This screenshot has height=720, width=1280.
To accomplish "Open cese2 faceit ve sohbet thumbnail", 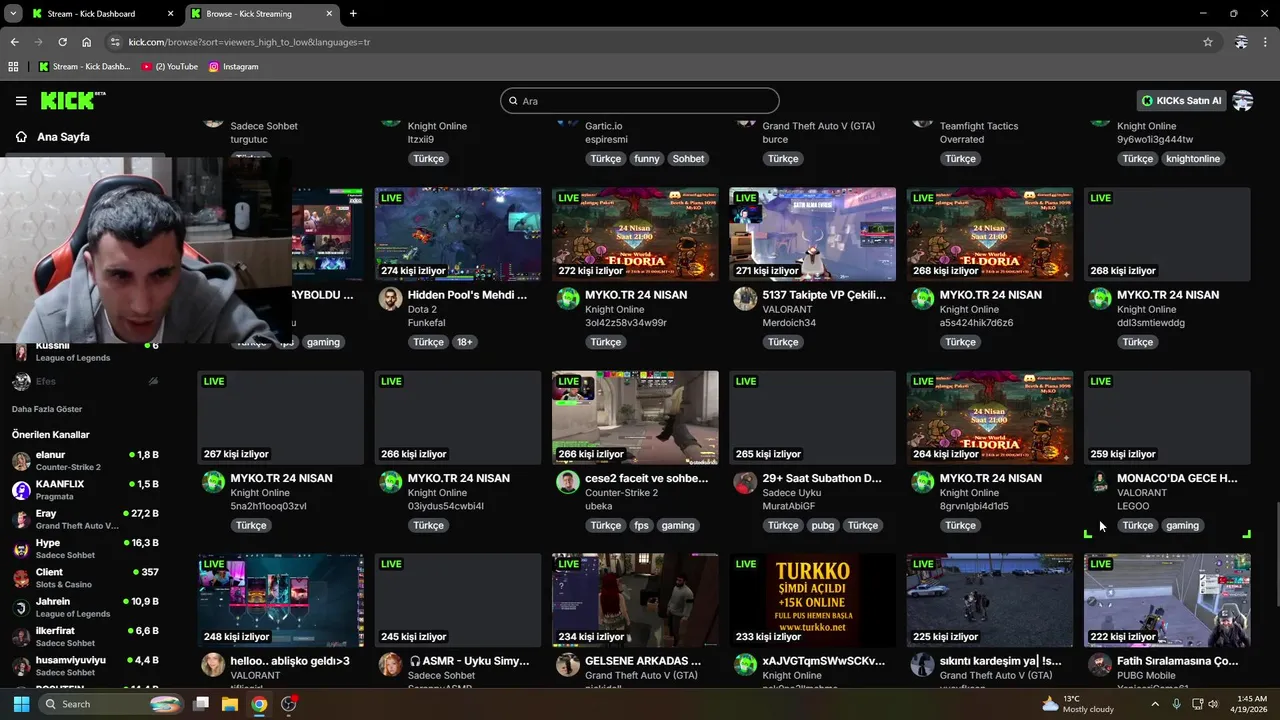I will pyautogui.click(x=635, y=418).
